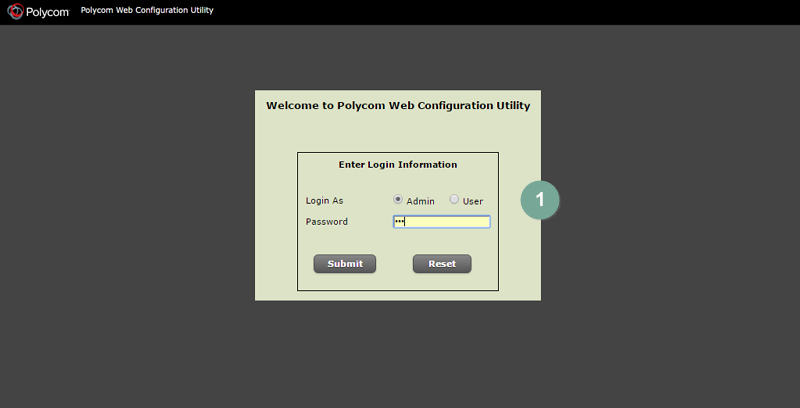
Task: Select the User radio button
Action: 454,199
